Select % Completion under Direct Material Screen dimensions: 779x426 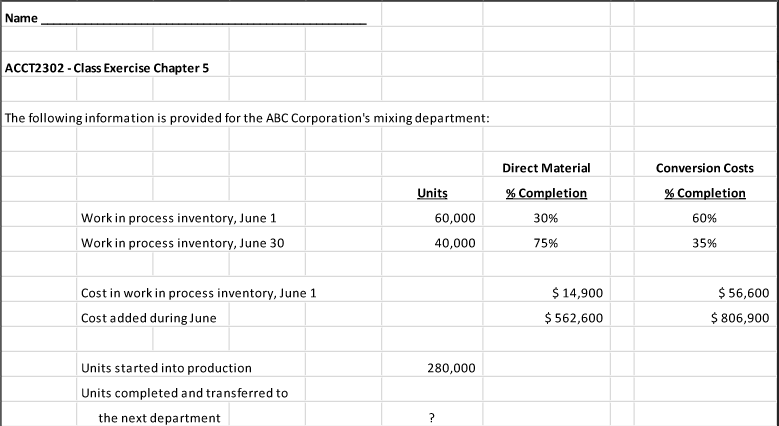tap(546, 193)
